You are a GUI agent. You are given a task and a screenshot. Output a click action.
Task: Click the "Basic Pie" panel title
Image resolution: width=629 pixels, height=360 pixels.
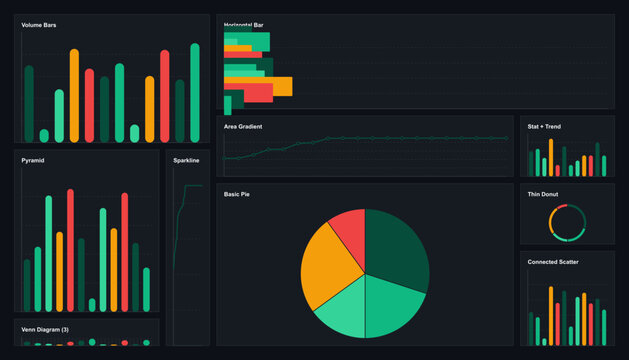pyautogui.click(x=237, y=194)
